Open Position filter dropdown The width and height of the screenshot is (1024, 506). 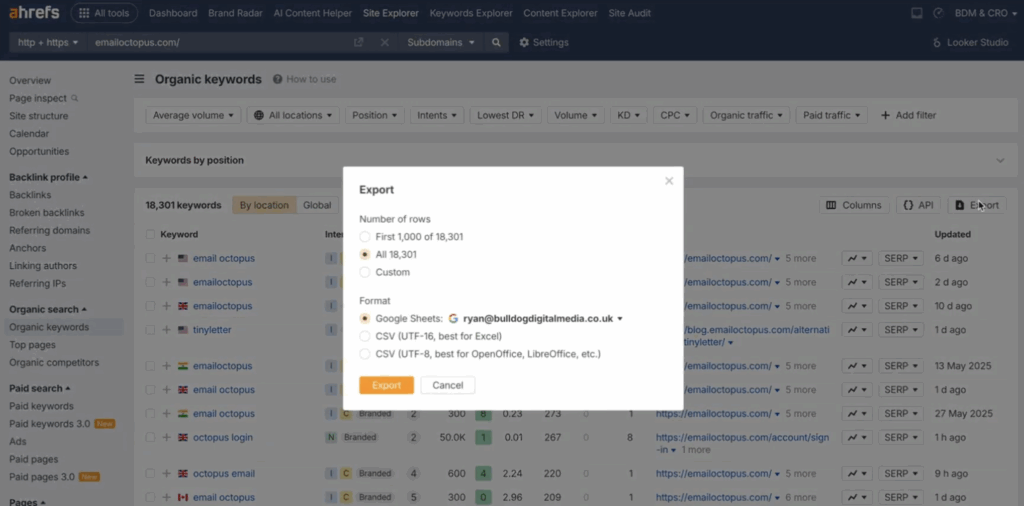pos(375,115)
